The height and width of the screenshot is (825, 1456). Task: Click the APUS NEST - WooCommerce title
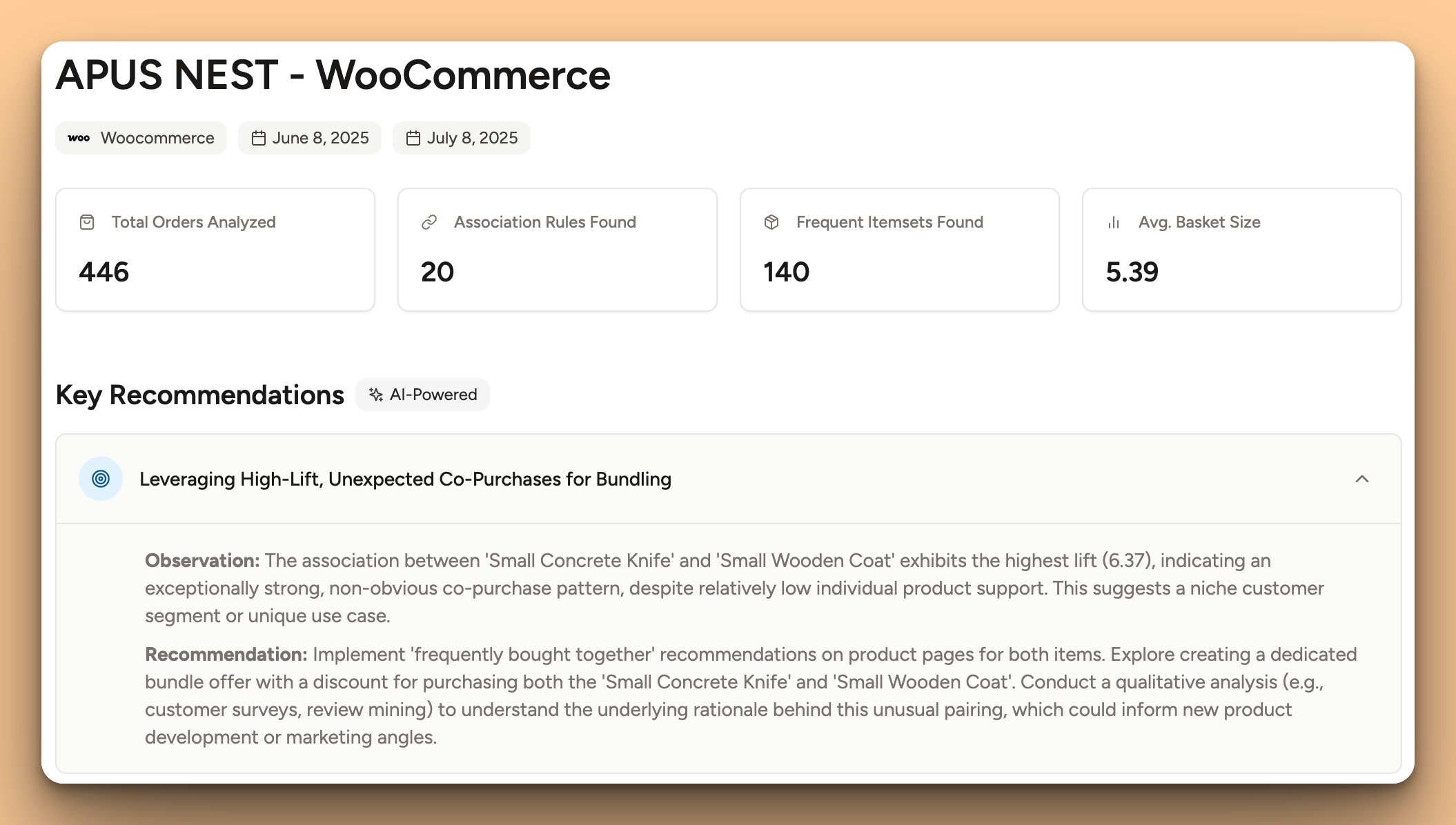click(x=333, y=74)
